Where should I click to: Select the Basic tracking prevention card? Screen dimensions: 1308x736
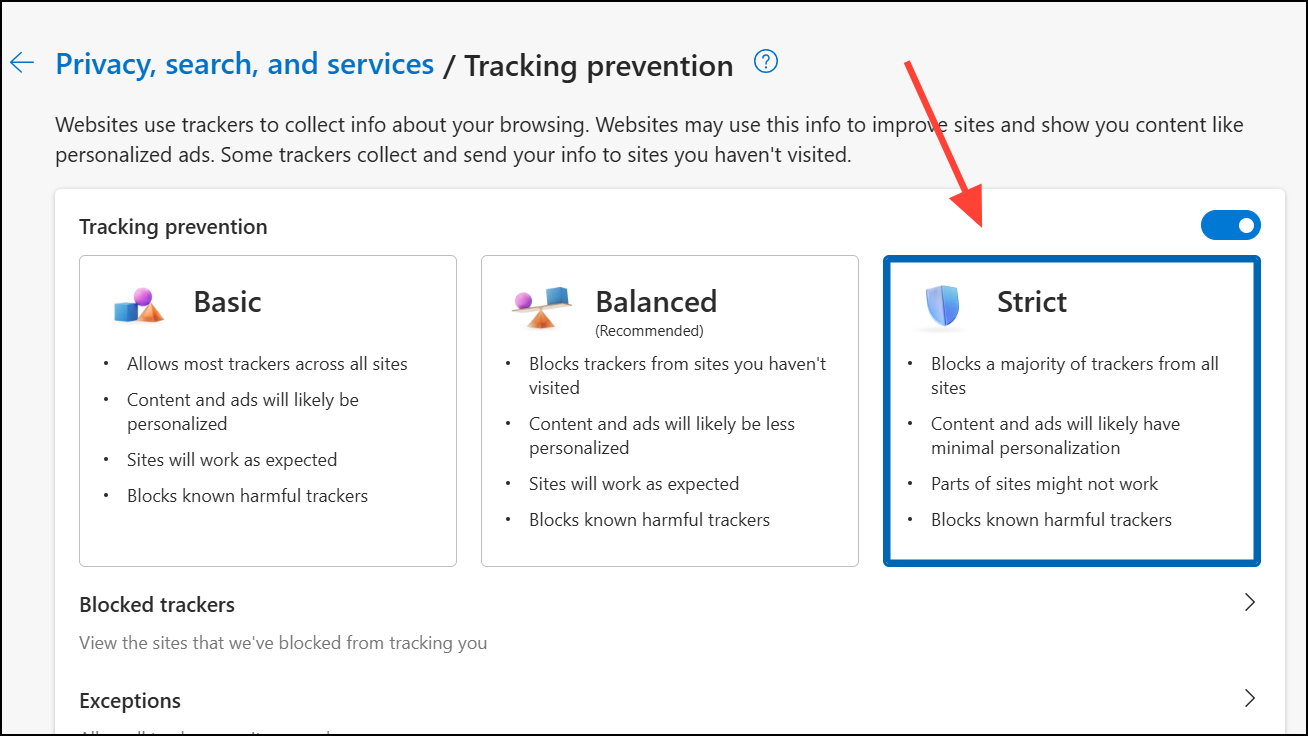(268, 411)
